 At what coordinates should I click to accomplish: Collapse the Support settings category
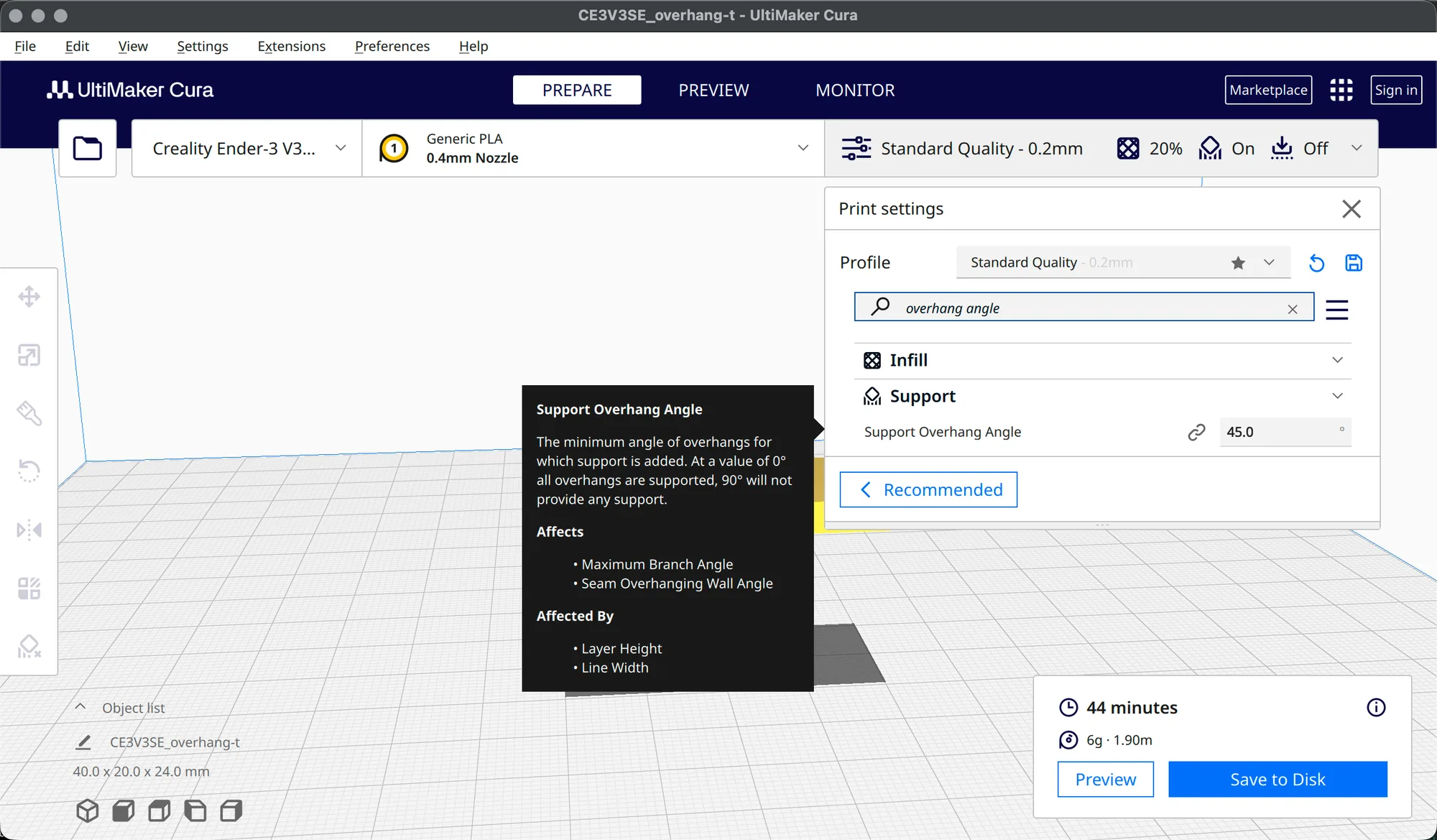1102,397
